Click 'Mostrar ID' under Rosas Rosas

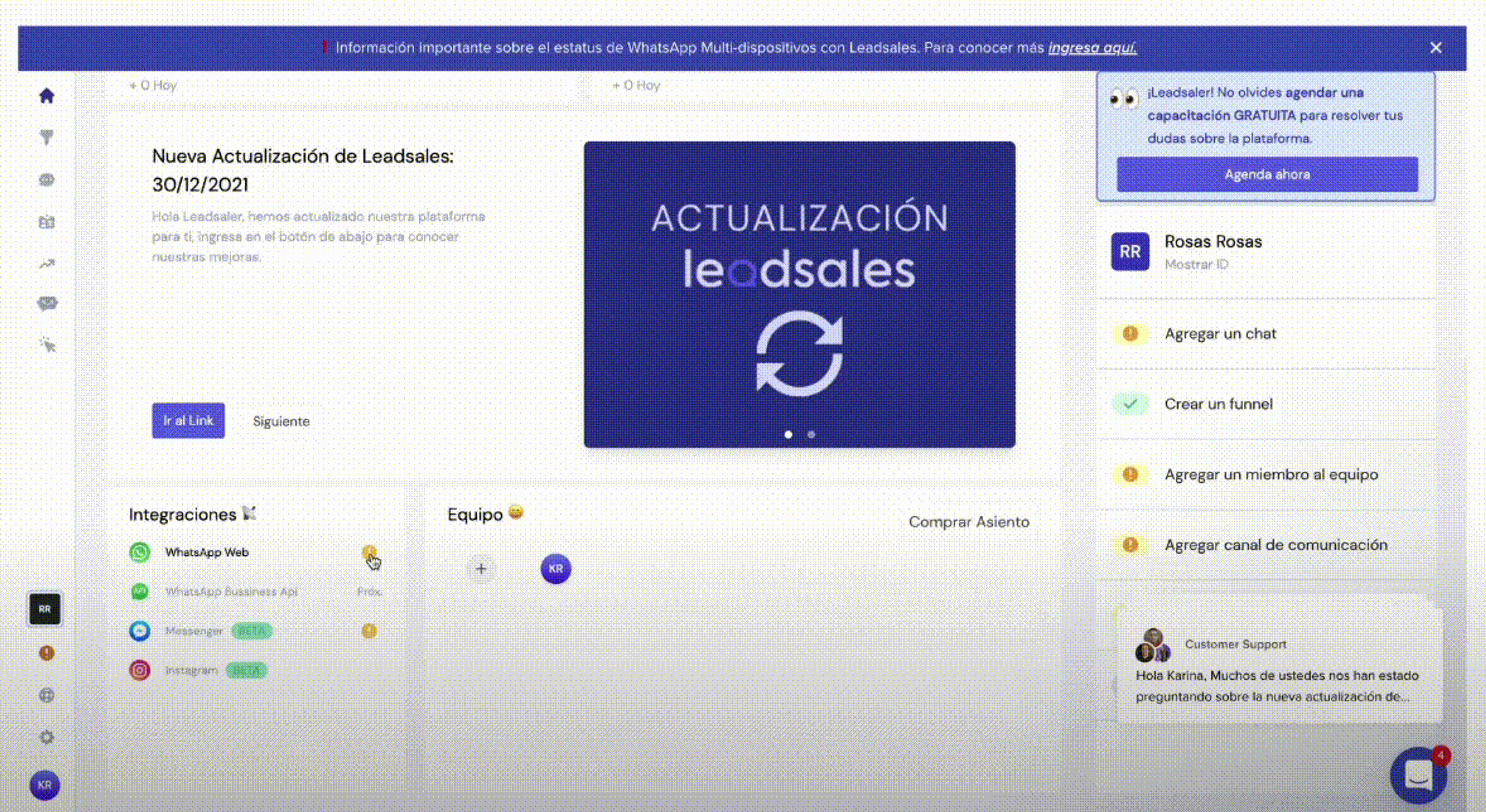pyautogui.click(x=1197, y=264)
